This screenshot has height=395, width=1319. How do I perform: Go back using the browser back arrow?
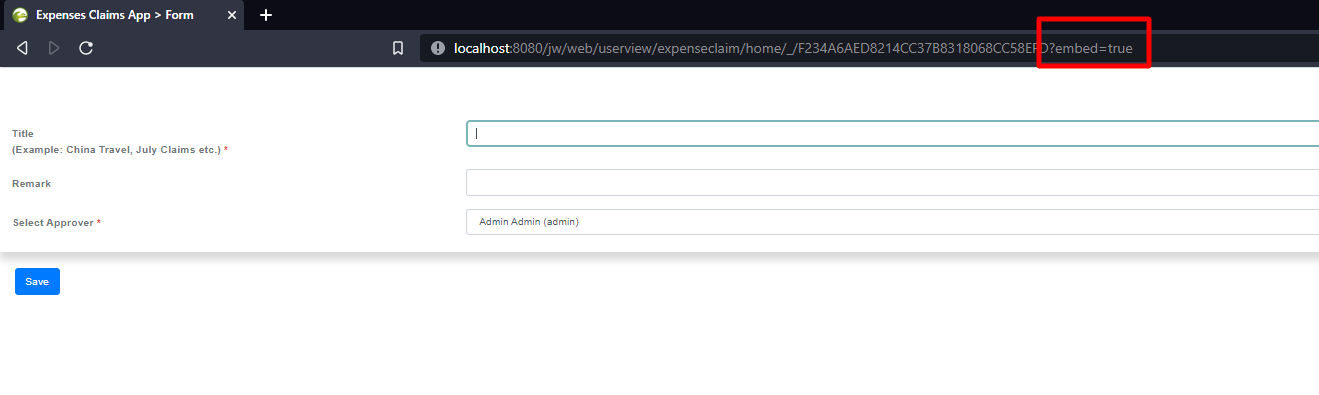(x=22, y=48)
